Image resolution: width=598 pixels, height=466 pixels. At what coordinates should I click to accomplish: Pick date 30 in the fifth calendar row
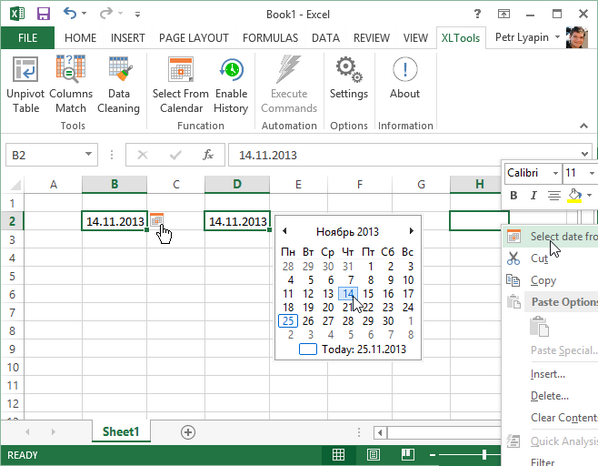388,321
